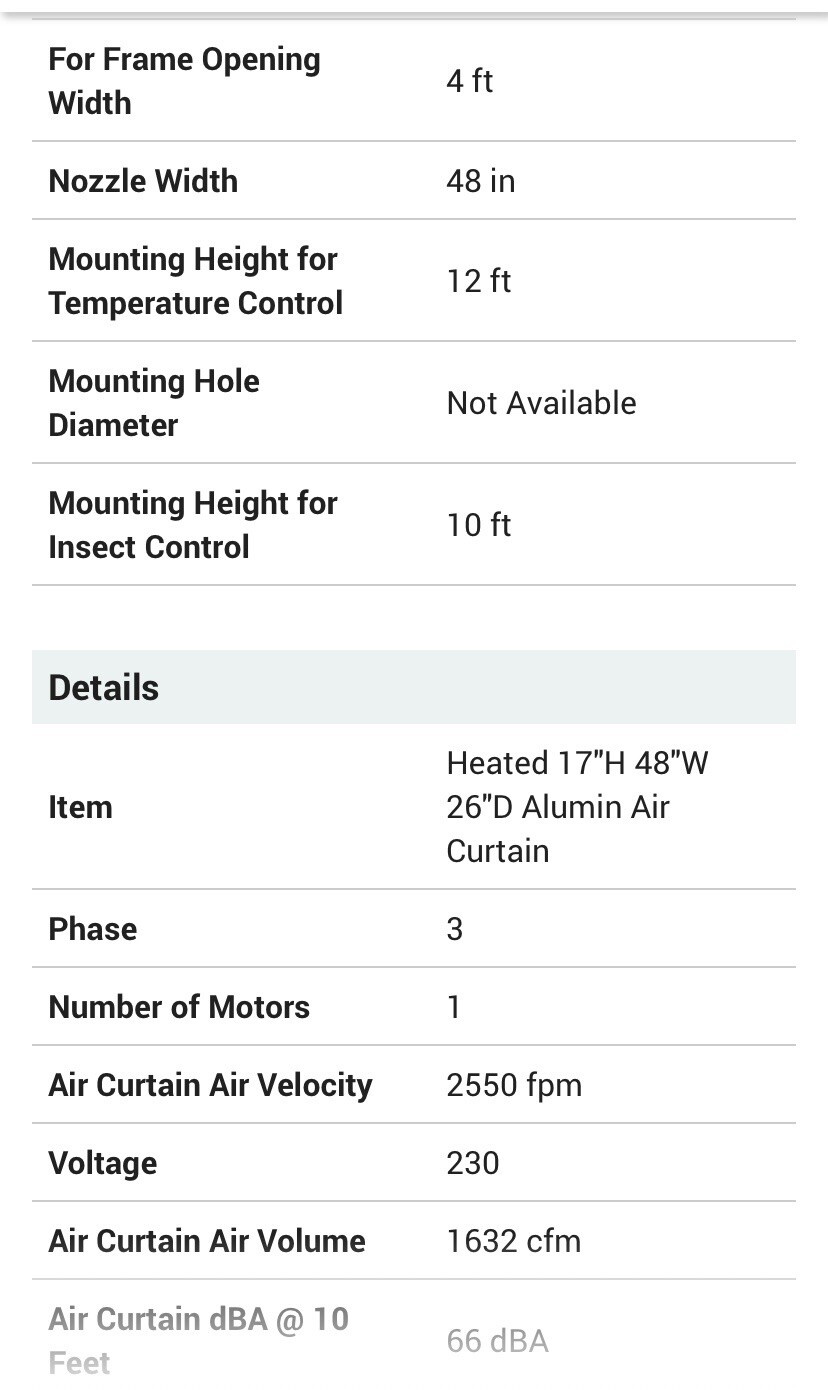The image size is (828, 1390).
Task: Select the 12 ft mounting value
Action: tap(478, 281)
